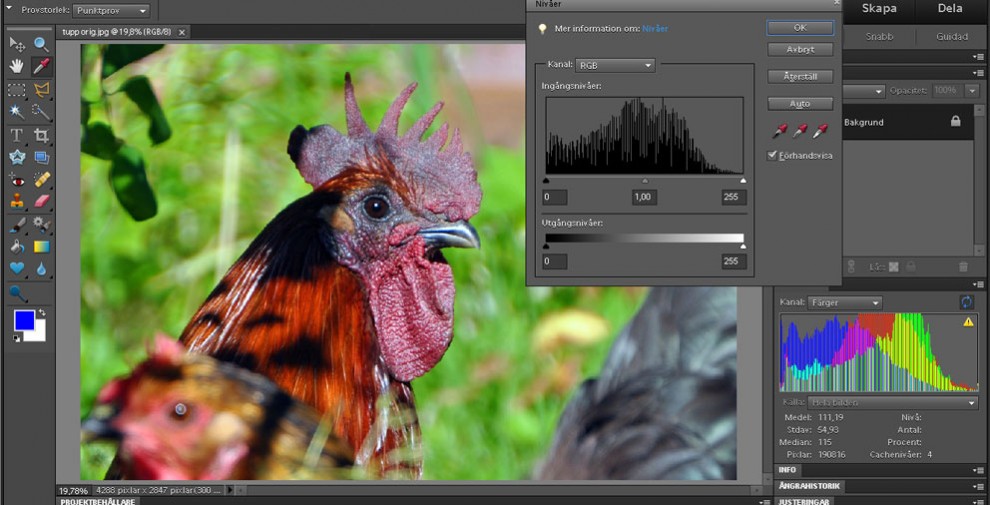Screen dimensions: 990x505
Task: Pick the Magic Wand tool
Action: click(17, 111)
